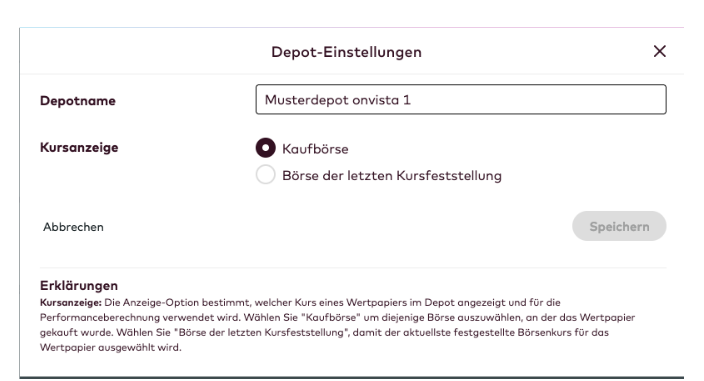The image size is (704, 381).
Task: Click the quoted word Kaufbörse in the explanation text
Action: point(331,317)
